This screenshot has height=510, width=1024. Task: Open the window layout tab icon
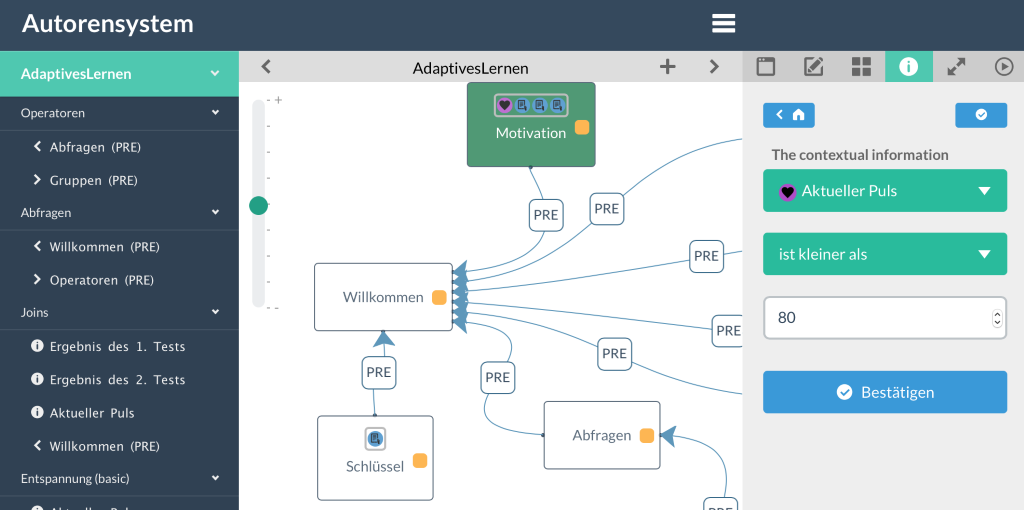(x=766, y=67)
